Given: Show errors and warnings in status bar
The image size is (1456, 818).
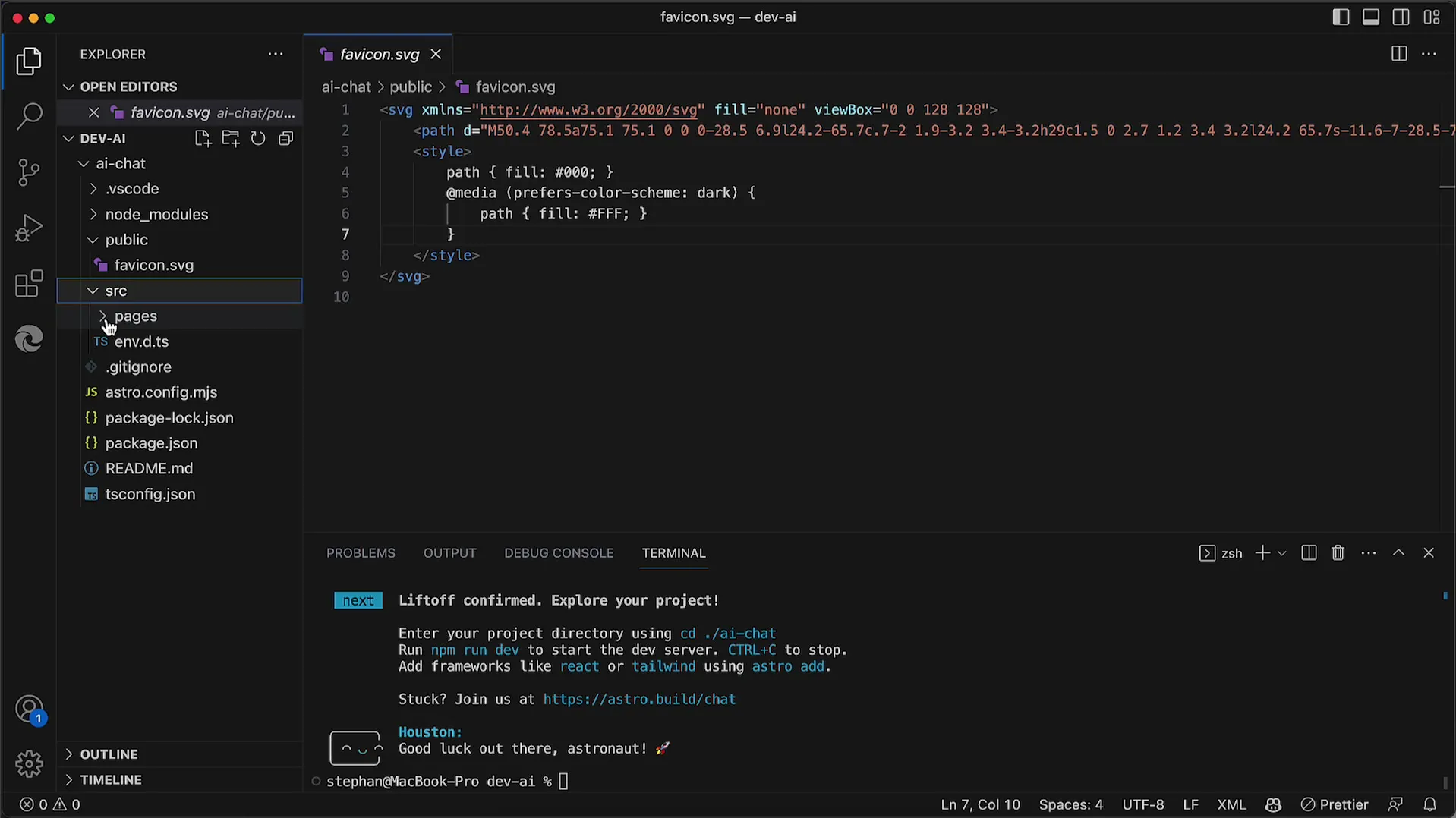Looking at the screenshot, I should coord(50,804).
